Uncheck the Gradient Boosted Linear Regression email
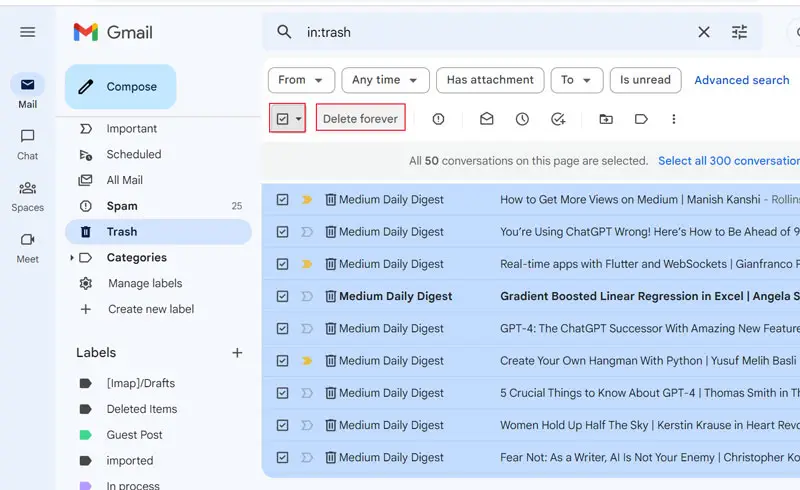 coord(282,296)
